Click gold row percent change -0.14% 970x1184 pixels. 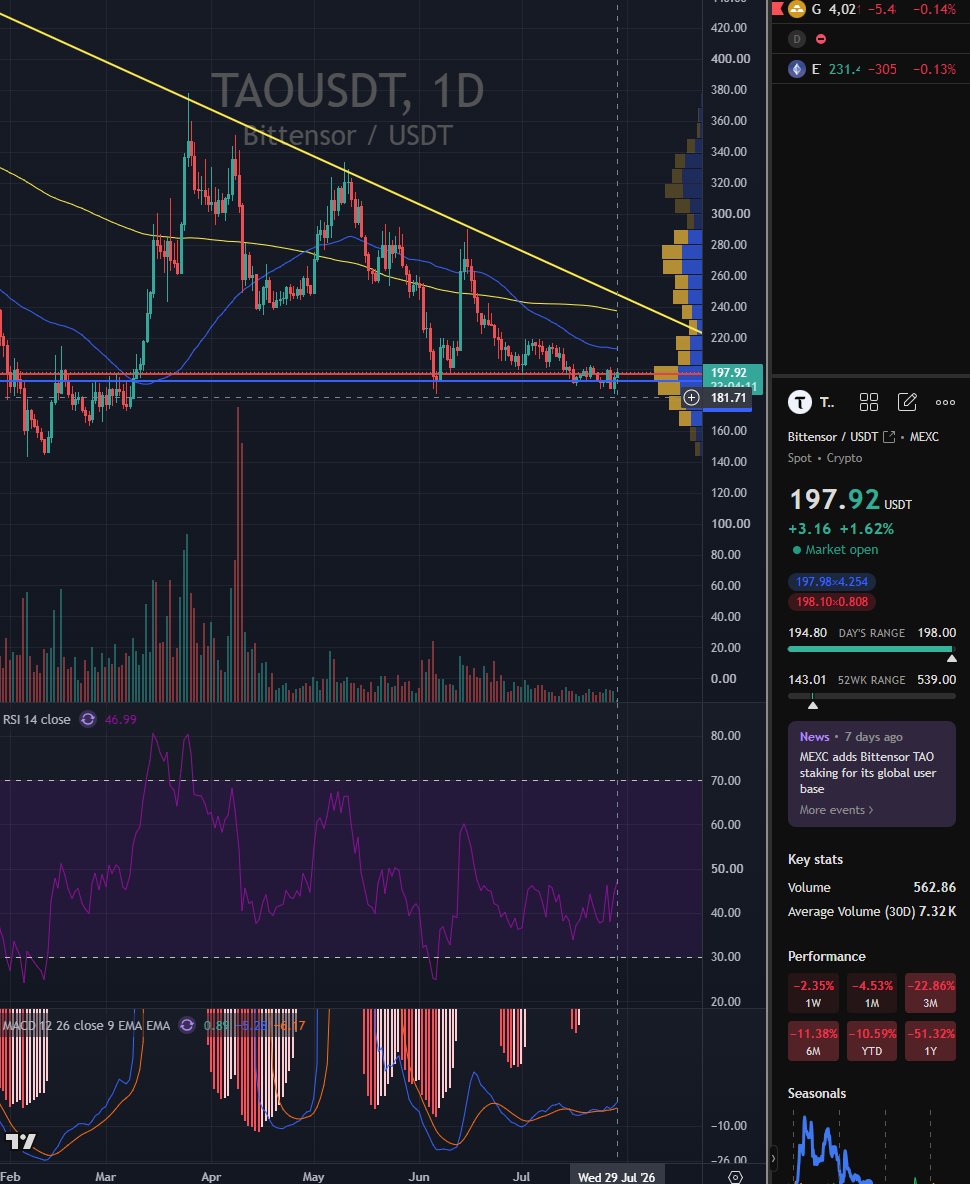pyautogui.click(x=935, y=9)
